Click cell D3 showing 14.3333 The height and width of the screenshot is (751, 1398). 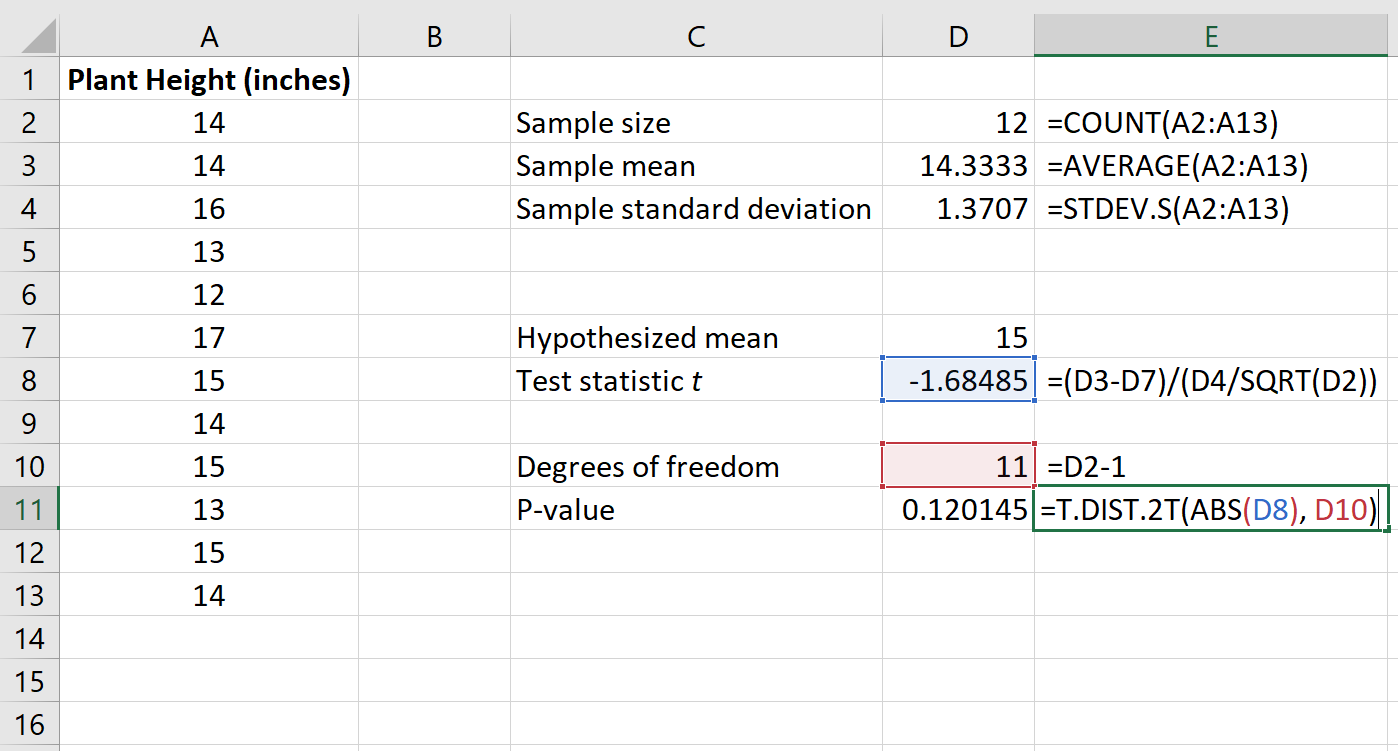tap(958, 165)
